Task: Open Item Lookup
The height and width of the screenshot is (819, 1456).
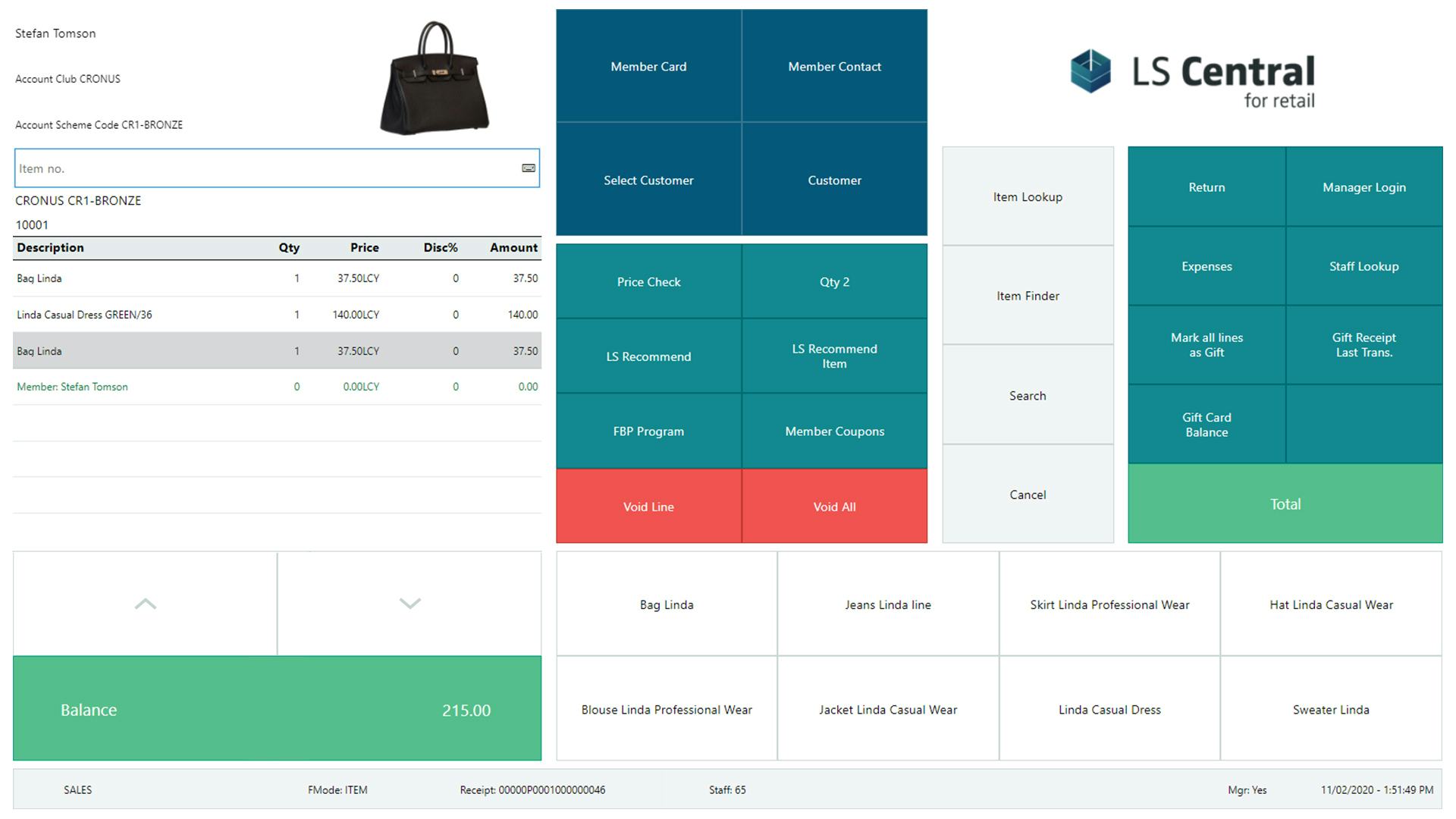Action: pos(1028,197)
